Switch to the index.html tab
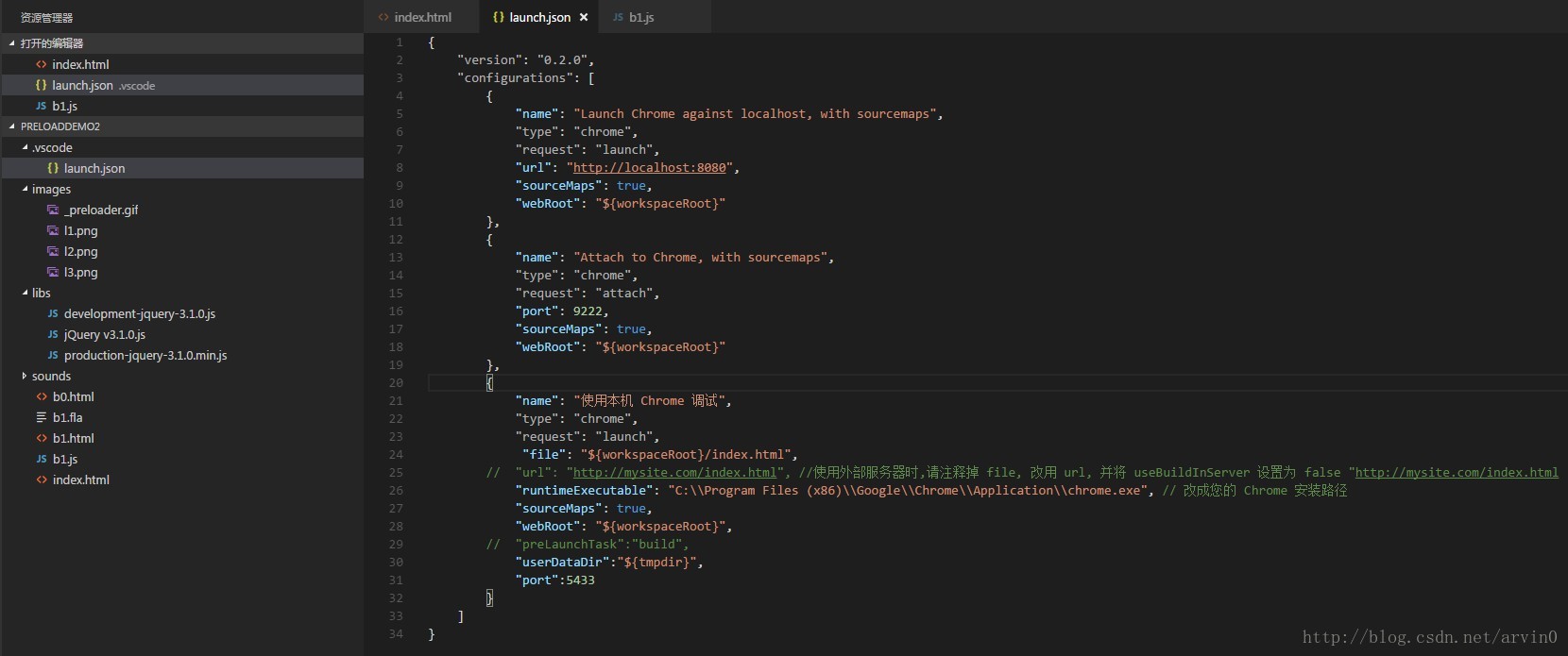This screenshot has height=656, width=1568. tap(422, 17)
